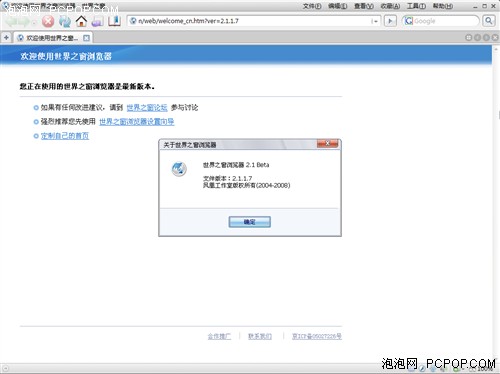Stop loading with the red X icon
Viewport: 500px width, 374px height.
(48, 22)
